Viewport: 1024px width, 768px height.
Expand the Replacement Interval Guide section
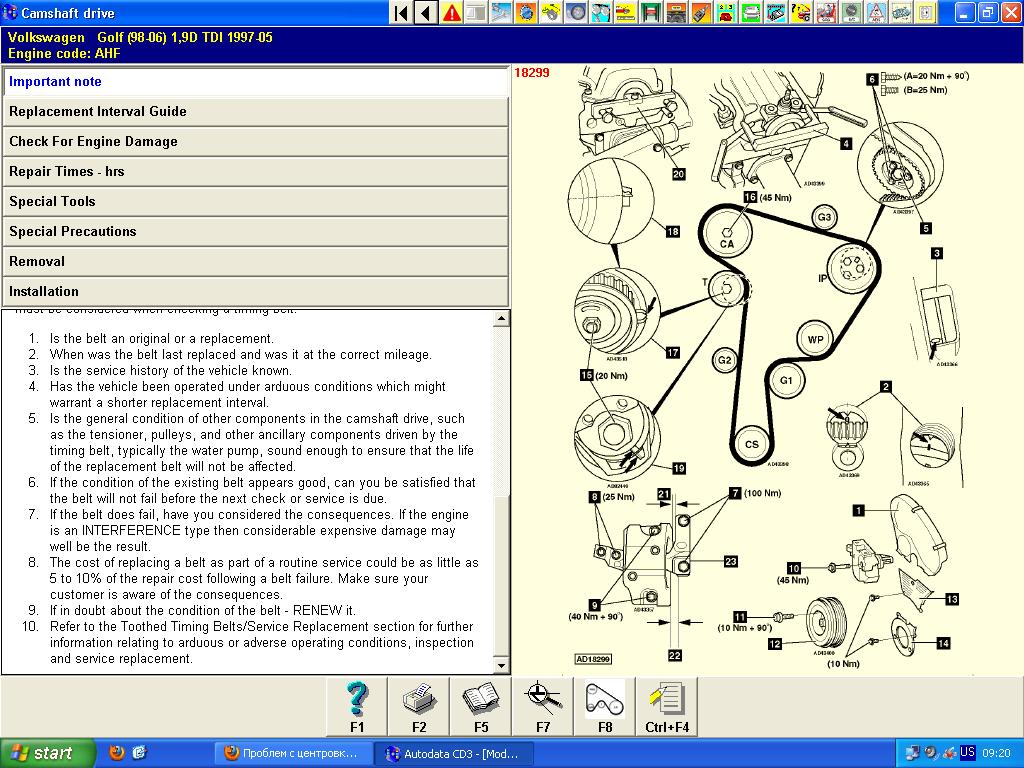(x=255, y=111)
